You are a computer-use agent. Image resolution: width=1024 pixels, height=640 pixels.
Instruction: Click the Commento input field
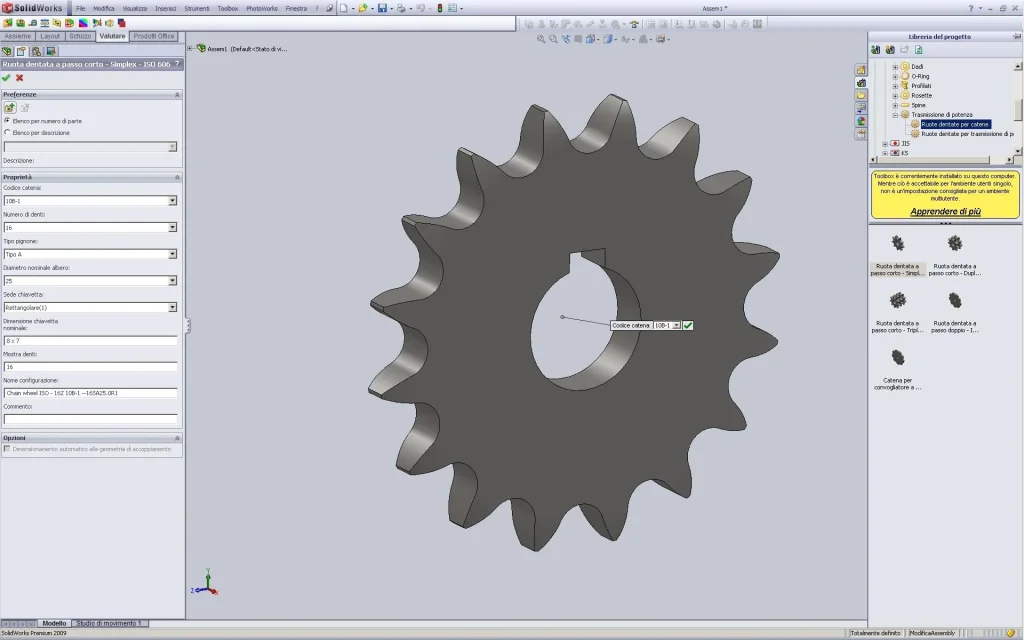[x=90, y=419]
